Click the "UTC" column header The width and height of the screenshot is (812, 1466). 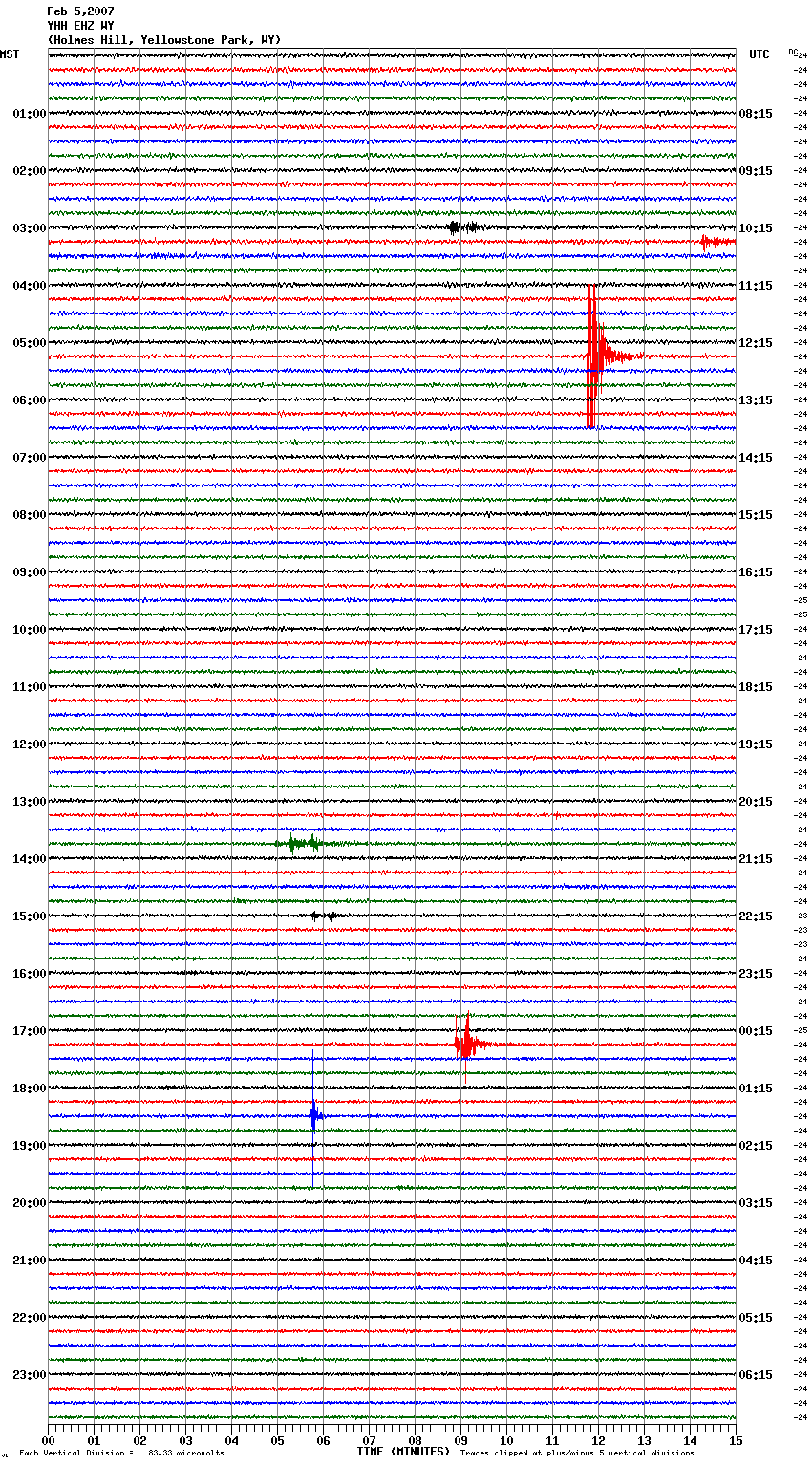(759, 54)
